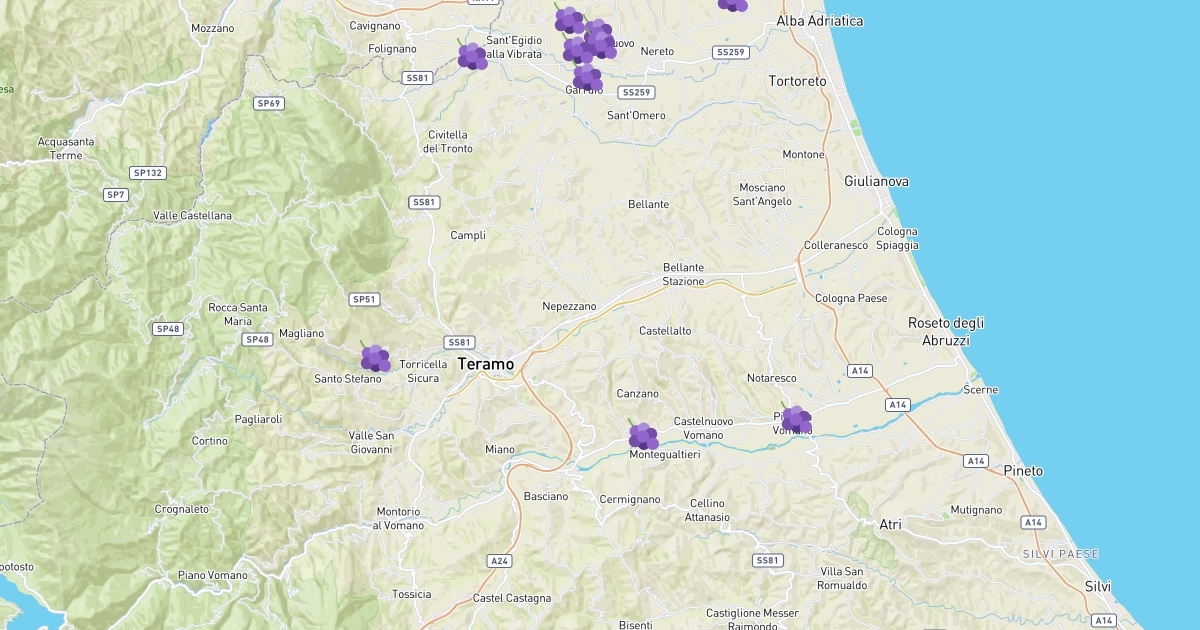Click the Campli place label
The image size is (1200, 630).
(468, 235)
